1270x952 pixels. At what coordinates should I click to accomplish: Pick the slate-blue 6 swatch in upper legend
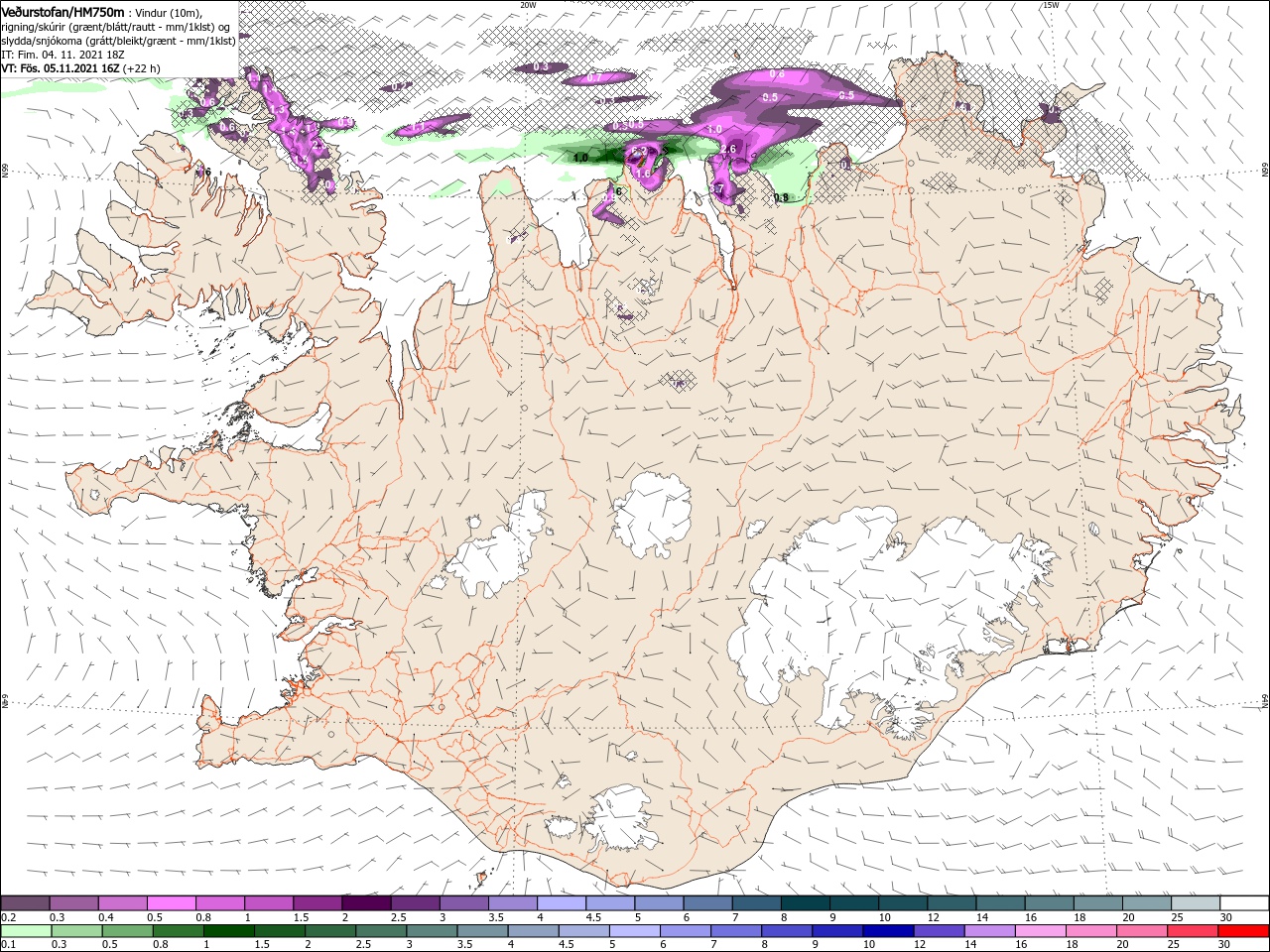[706, 902]
